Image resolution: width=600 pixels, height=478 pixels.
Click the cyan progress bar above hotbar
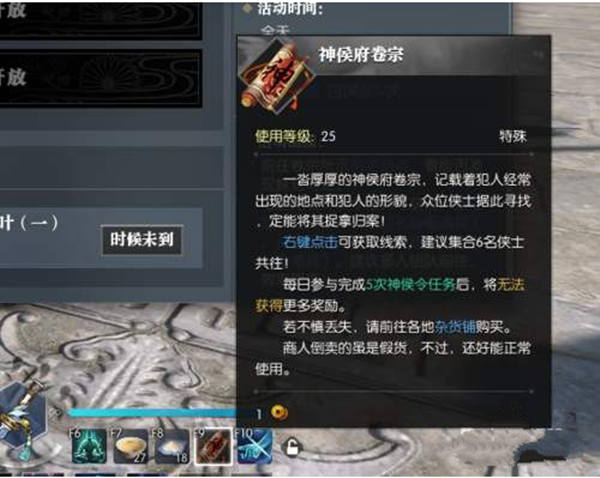coord(152,413)
